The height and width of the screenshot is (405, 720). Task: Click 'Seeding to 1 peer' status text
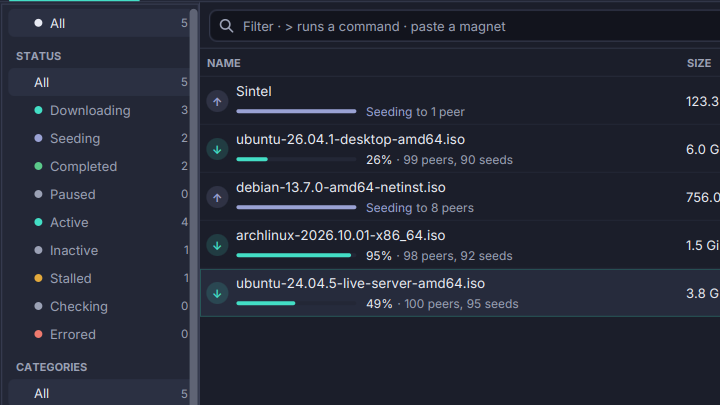point(415,112)
